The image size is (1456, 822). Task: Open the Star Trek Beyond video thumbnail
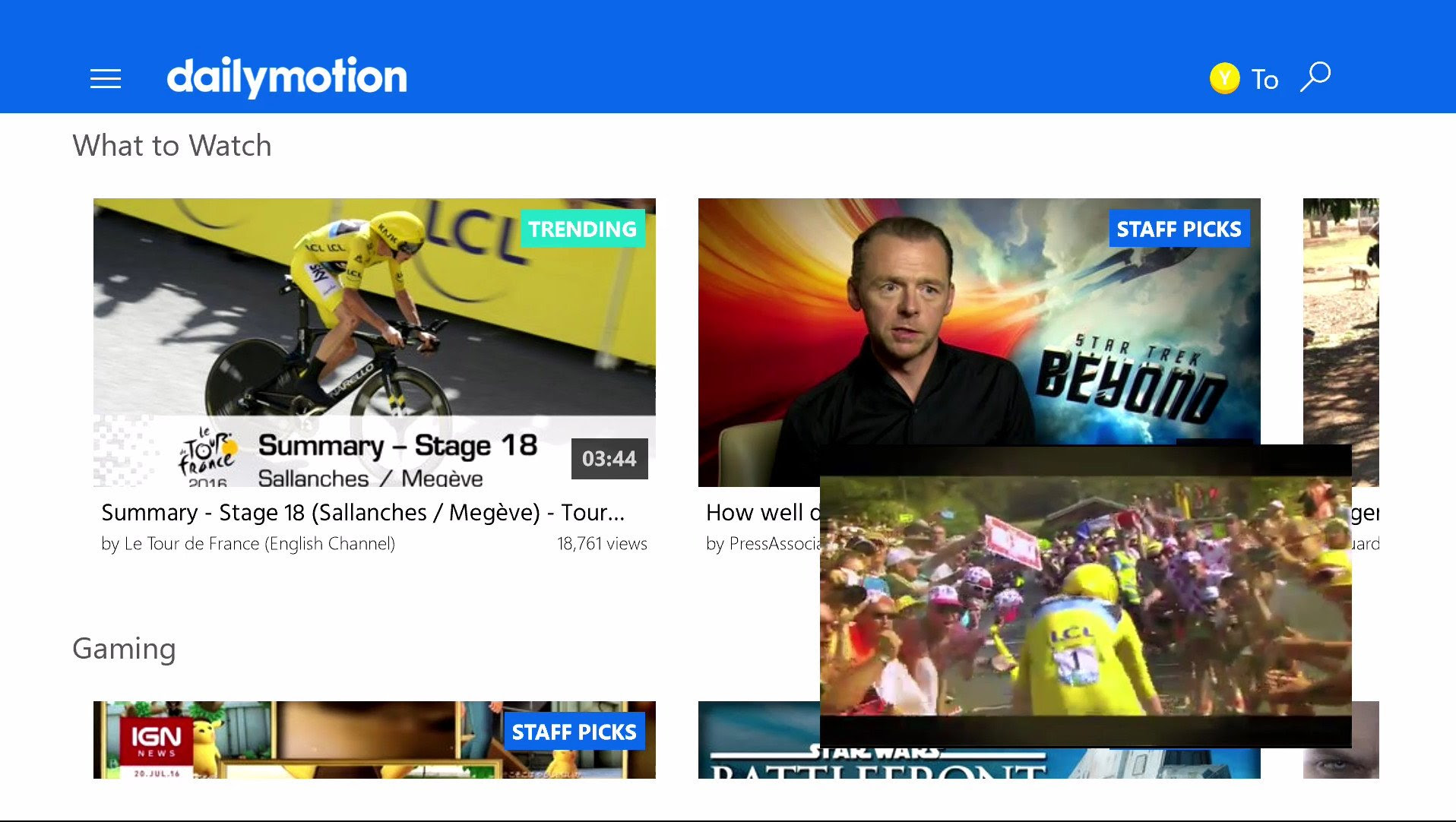pyautogui.click(x=979, y=321)
